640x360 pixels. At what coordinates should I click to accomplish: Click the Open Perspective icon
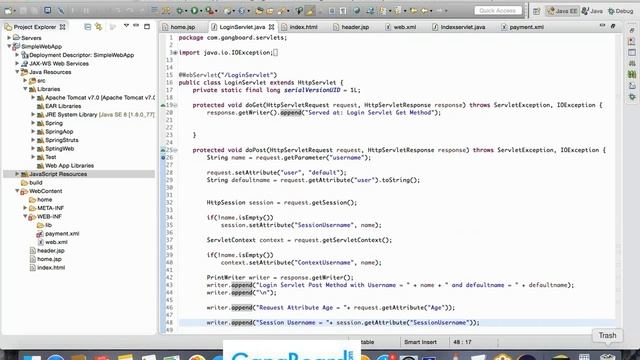pos(536,11)
